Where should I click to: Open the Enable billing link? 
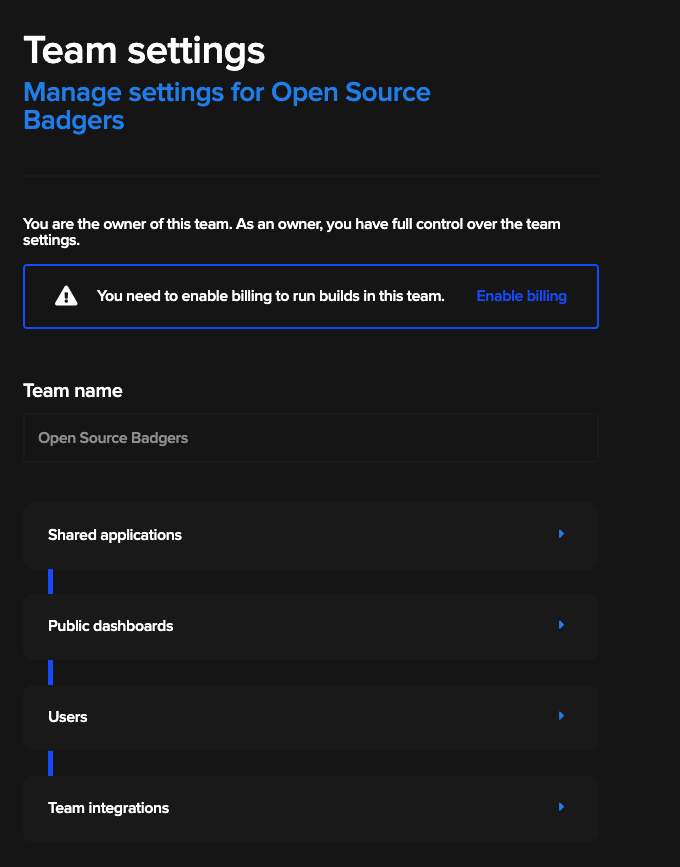point(521,296)
